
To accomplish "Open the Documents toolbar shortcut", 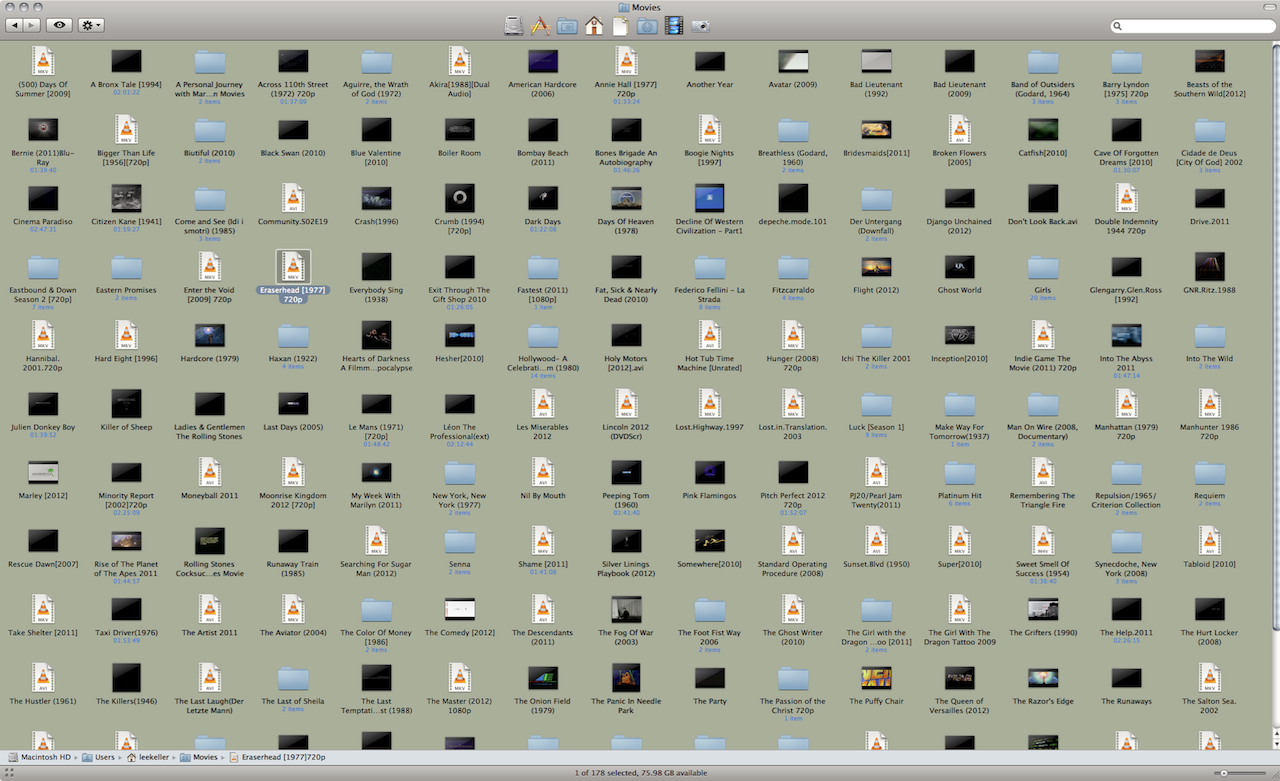I will (620, 26).
